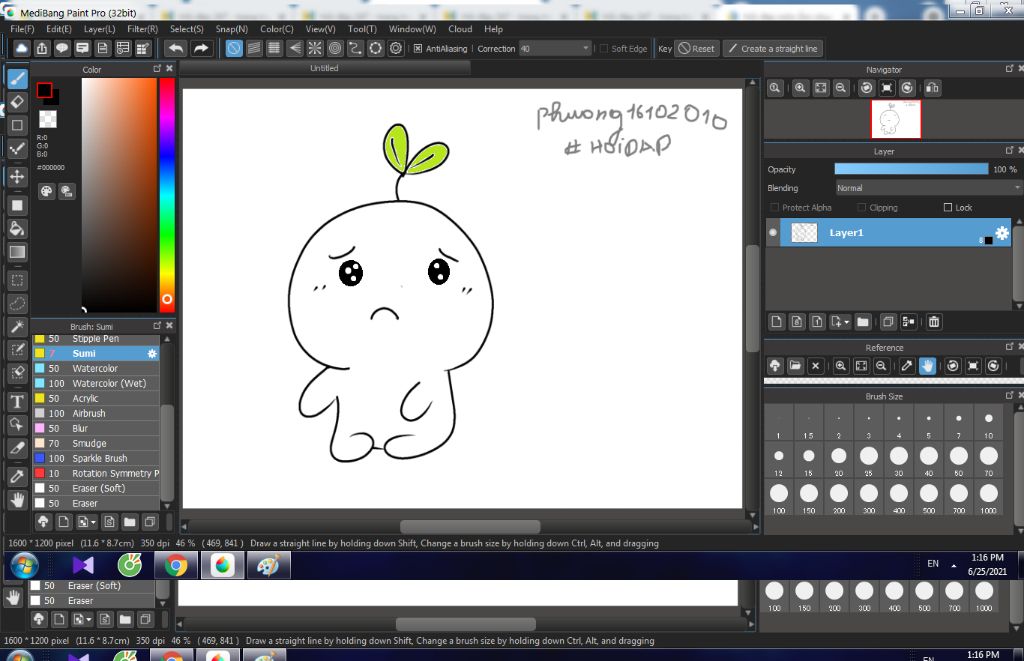Choose the Text tool
This screenshot has height=661, width=1024.
pyautogui.click(x=17, y=401)
